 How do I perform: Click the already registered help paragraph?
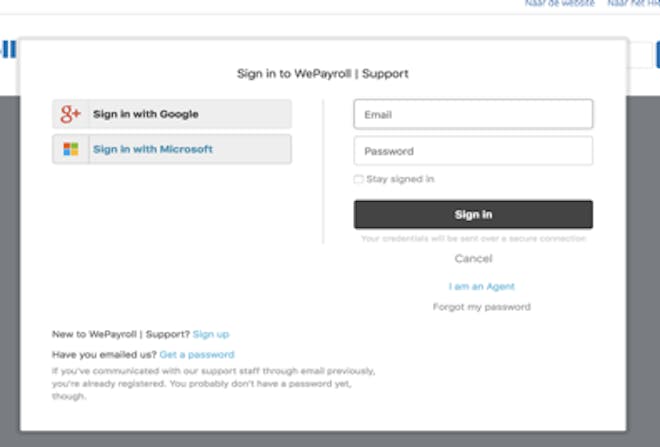click(213, 383)
